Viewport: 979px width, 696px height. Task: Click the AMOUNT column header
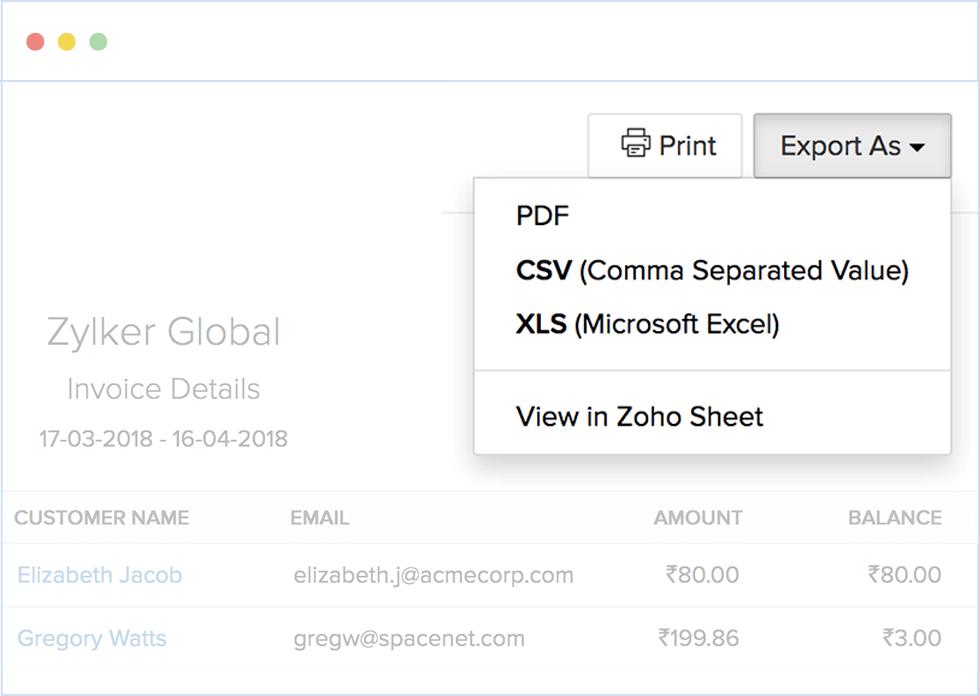pos(697,518)
